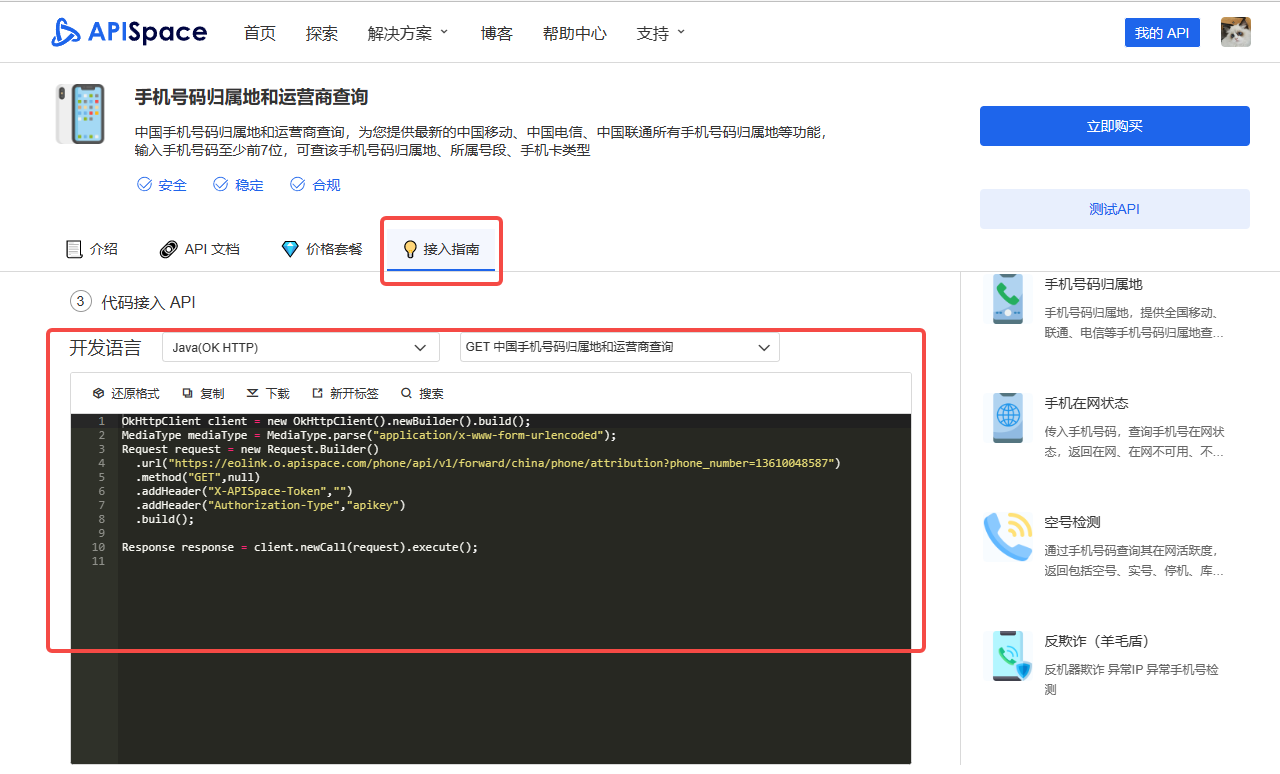Image resolution: width=1280 pixels, height=774 pixels.
Task: Click the 还原格式 cube icon
Action: pos(98,394)
